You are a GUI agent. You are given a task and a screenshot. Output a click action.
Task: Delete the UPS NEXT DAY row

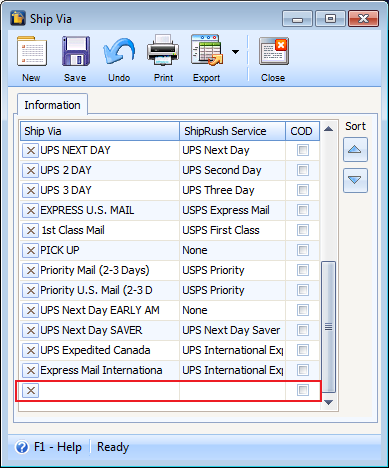tap(31, 150)
